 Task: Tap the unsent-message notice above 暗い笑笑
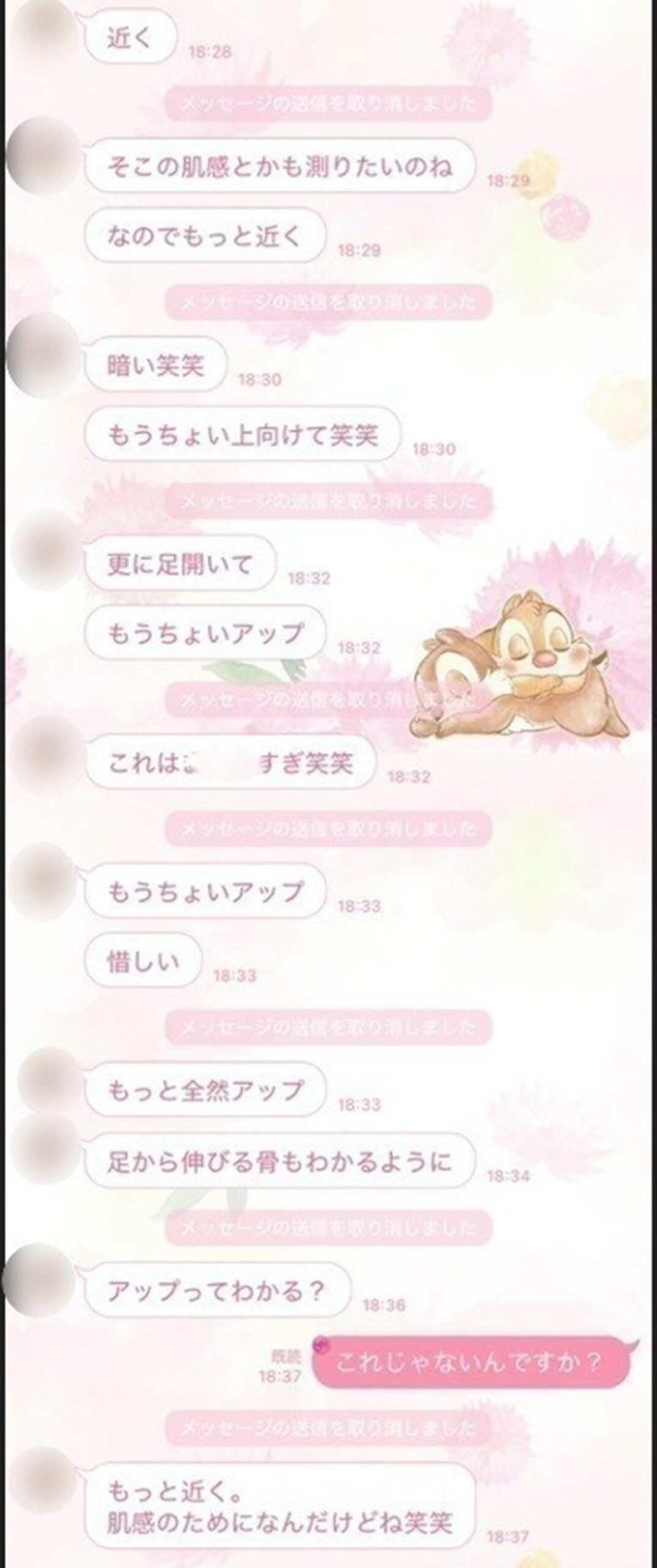(x=328, y=303)
